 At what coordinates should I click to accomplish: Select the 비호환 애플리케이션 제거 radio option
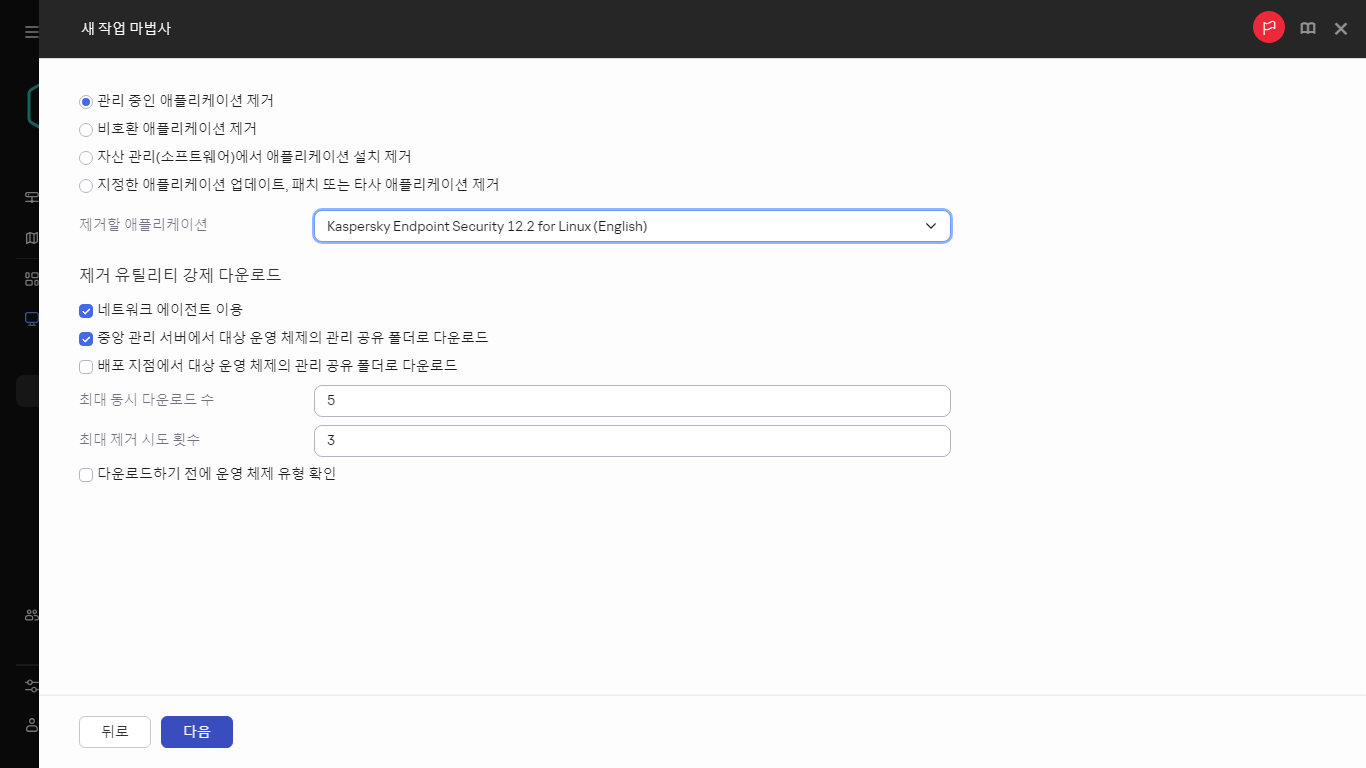[85, 129]
